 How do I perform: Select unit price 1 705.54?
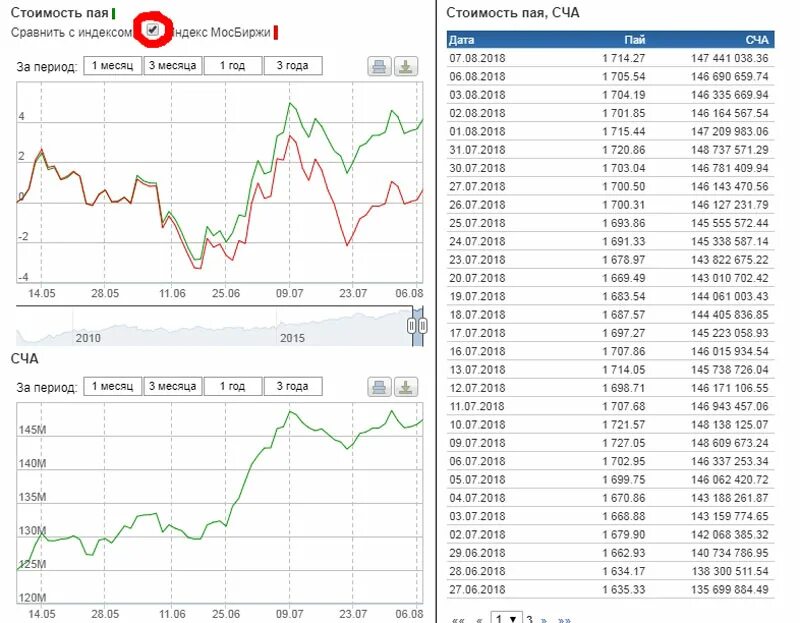[x=623, y=77]
